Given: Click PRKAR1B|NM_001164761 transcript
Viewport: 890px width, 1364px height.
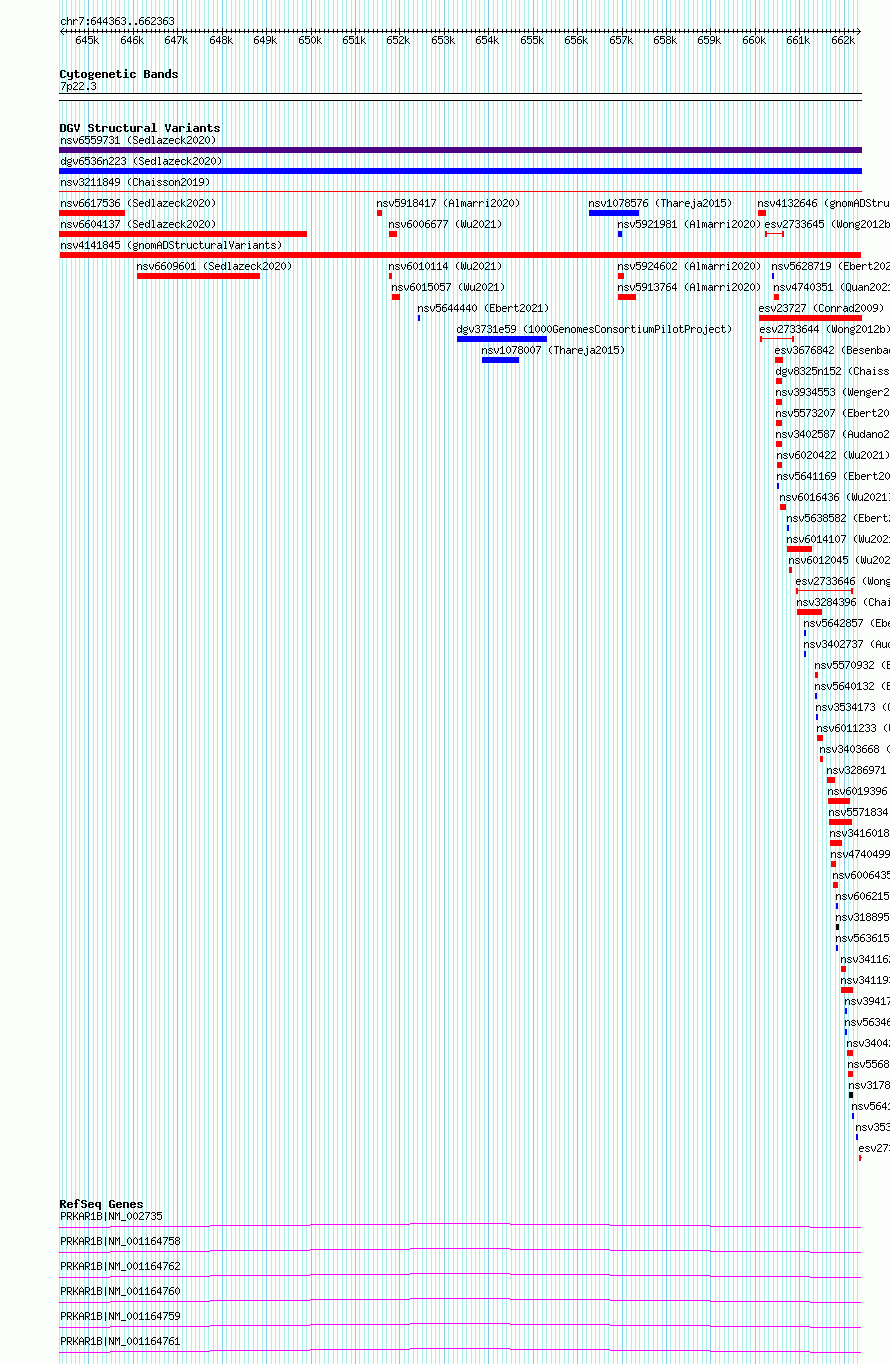Looking at the screenshot, I should (x=120, y=1341).
